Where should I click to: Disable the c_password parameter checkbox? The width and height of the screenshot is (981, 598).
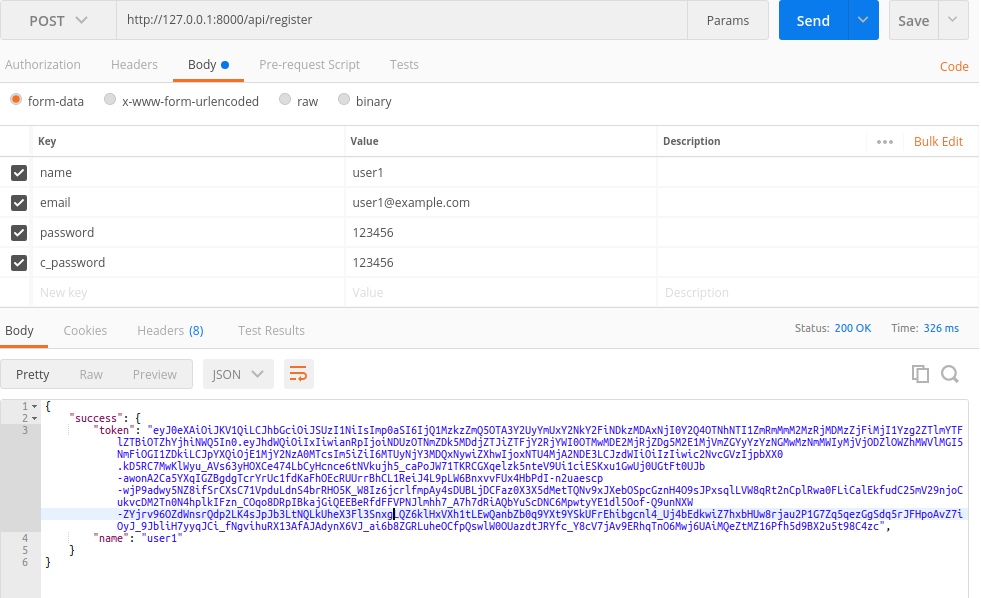tap(19, 263)
